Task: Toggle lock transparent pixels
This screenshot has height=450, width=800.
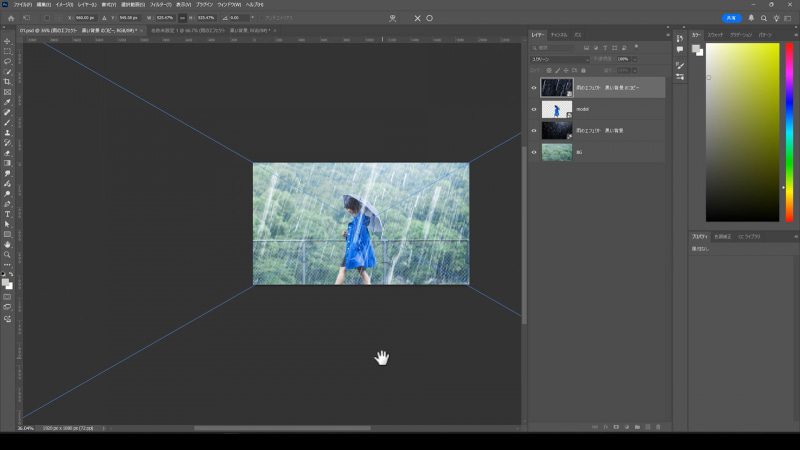Action: coord(549,70)
